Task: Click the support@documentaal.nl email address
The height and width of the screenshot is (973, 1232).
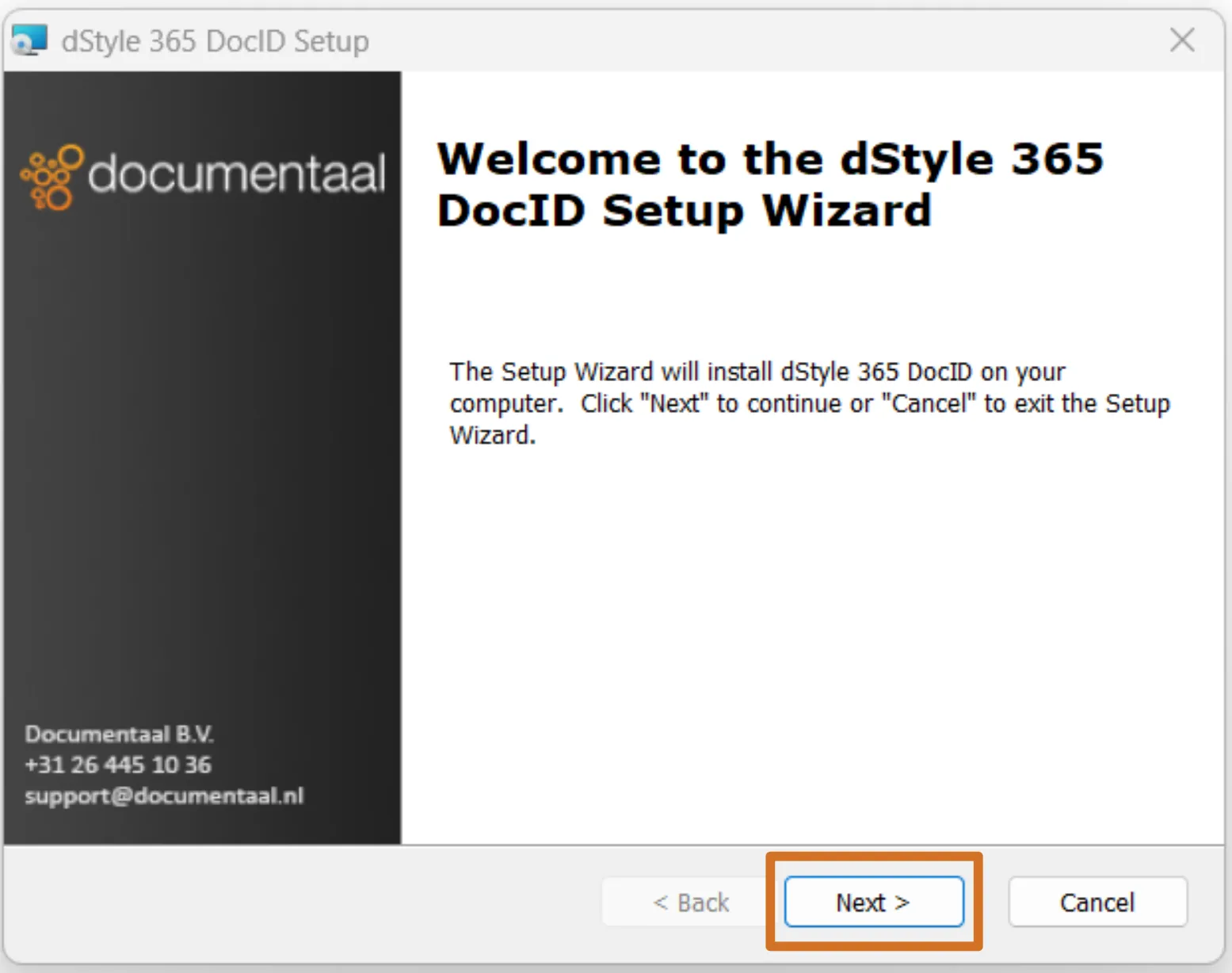Action: point(164,796)
